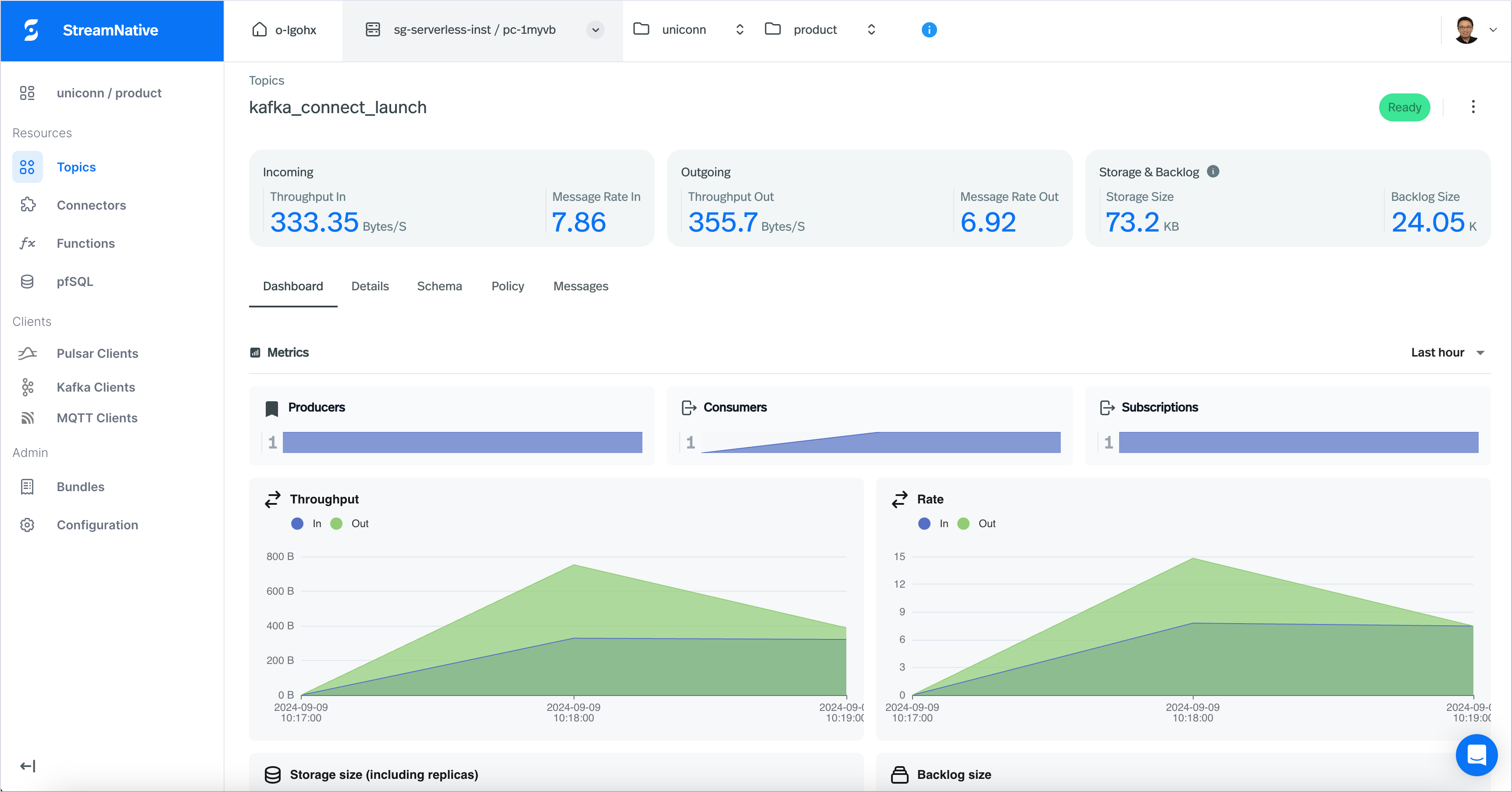Open the chat support bubble

(1476, 754)
